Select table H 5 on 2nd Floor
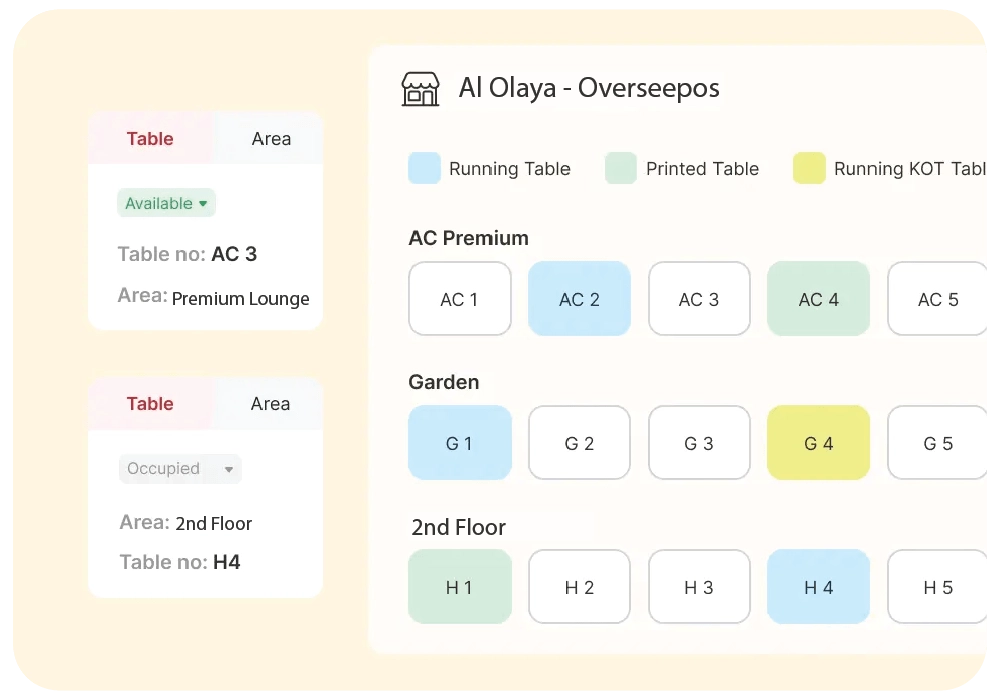 936,587
